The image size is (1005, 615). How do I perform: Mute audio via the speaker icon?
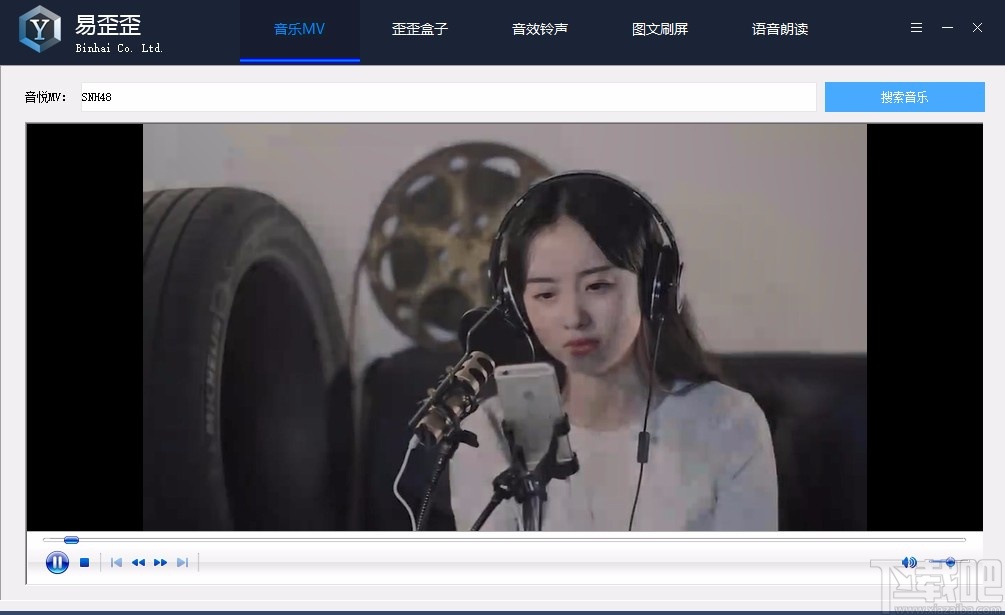click(x=909, y=562)
